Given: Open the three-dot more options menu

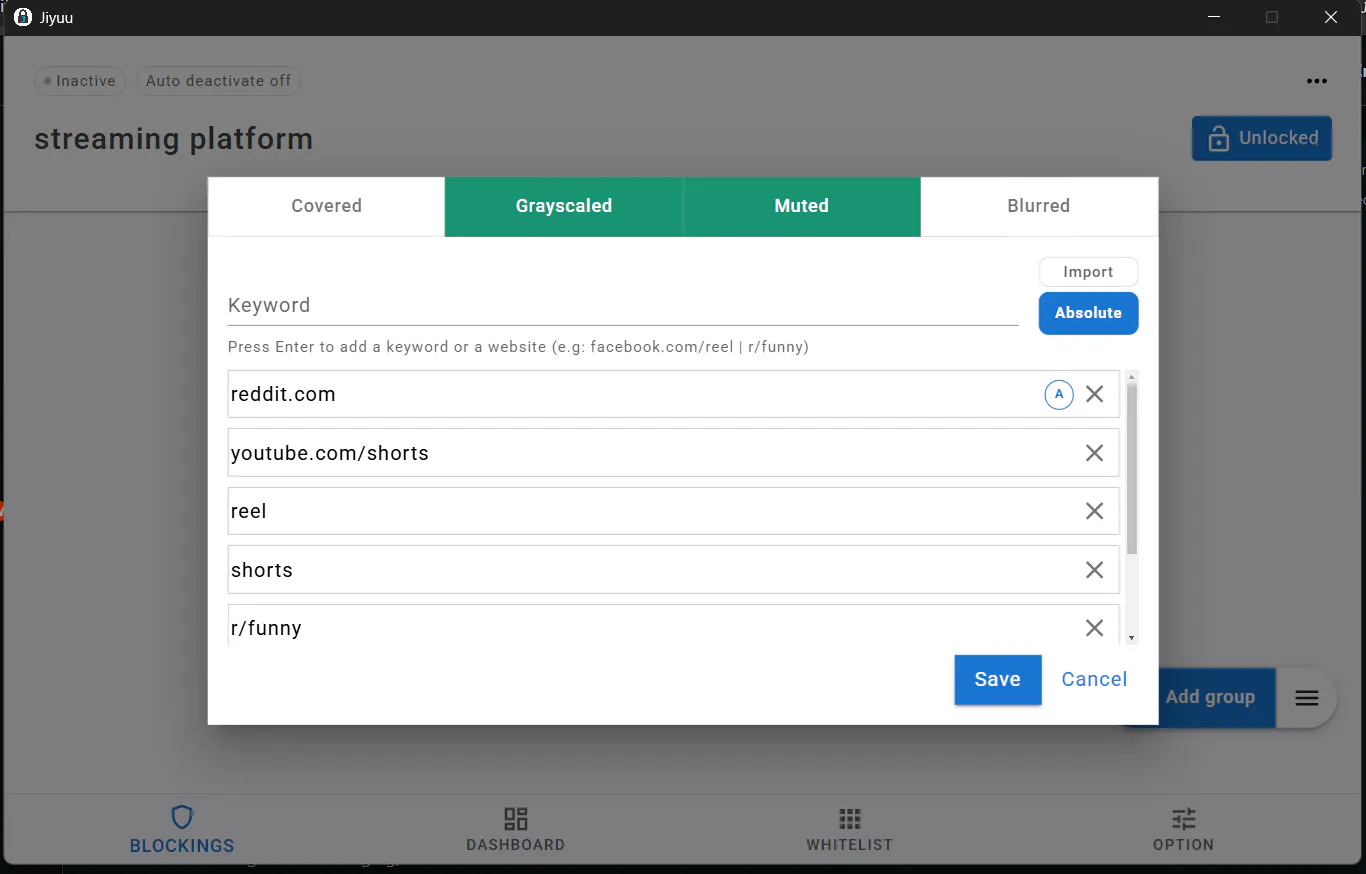Looking at the screenshot, I should (1317, 81).
